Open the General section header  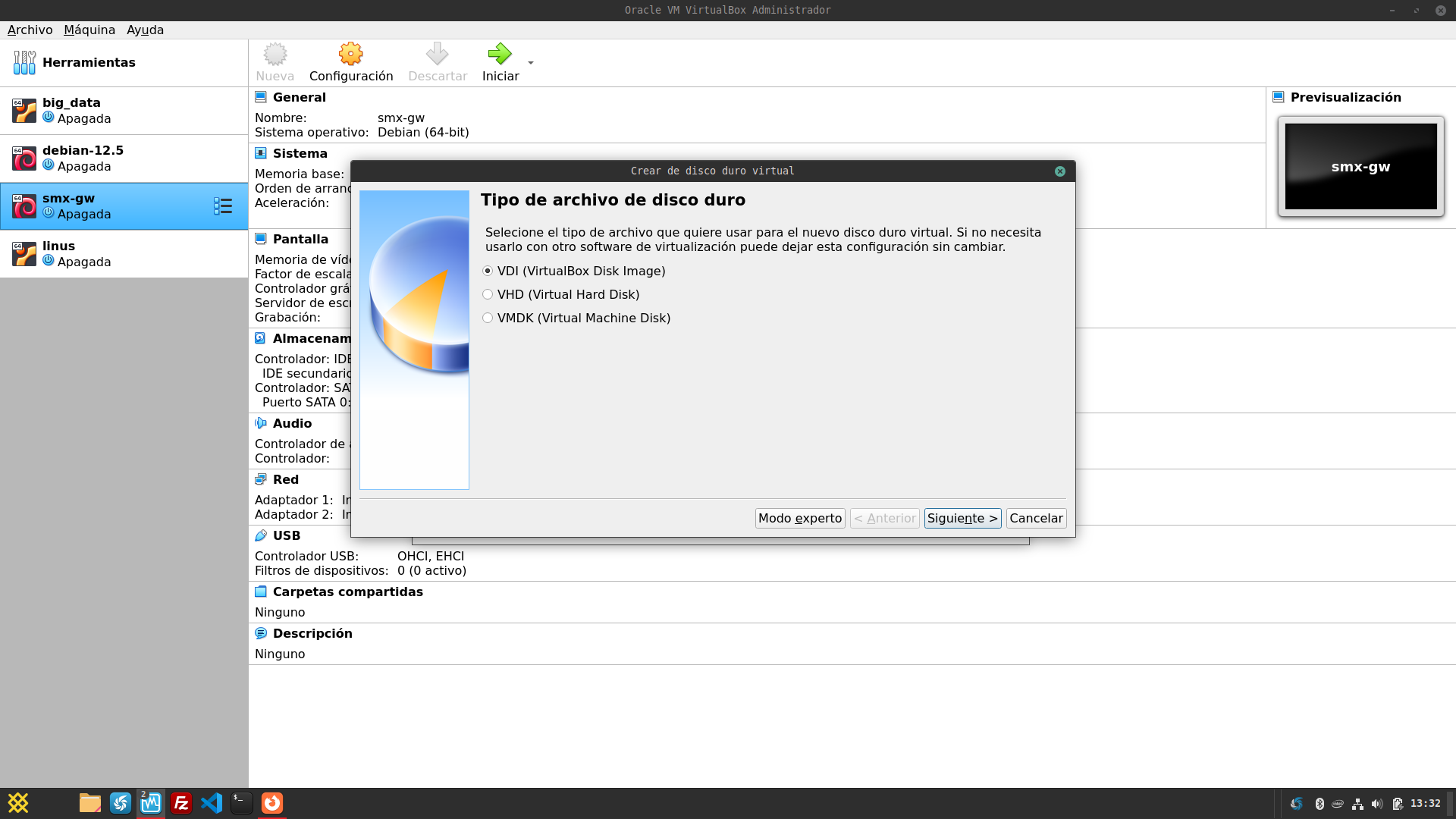click(300, 98)
